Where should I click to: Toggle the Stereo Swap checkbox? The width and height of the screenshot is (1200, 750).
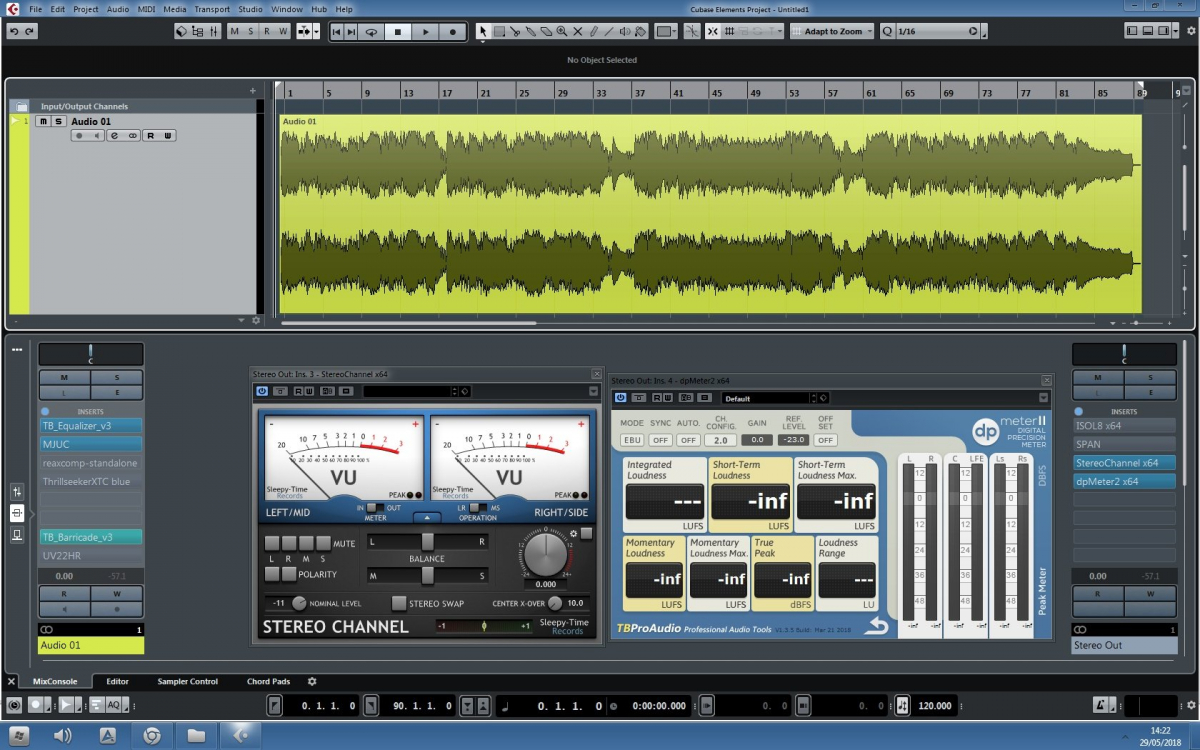[x=399, y=603]
